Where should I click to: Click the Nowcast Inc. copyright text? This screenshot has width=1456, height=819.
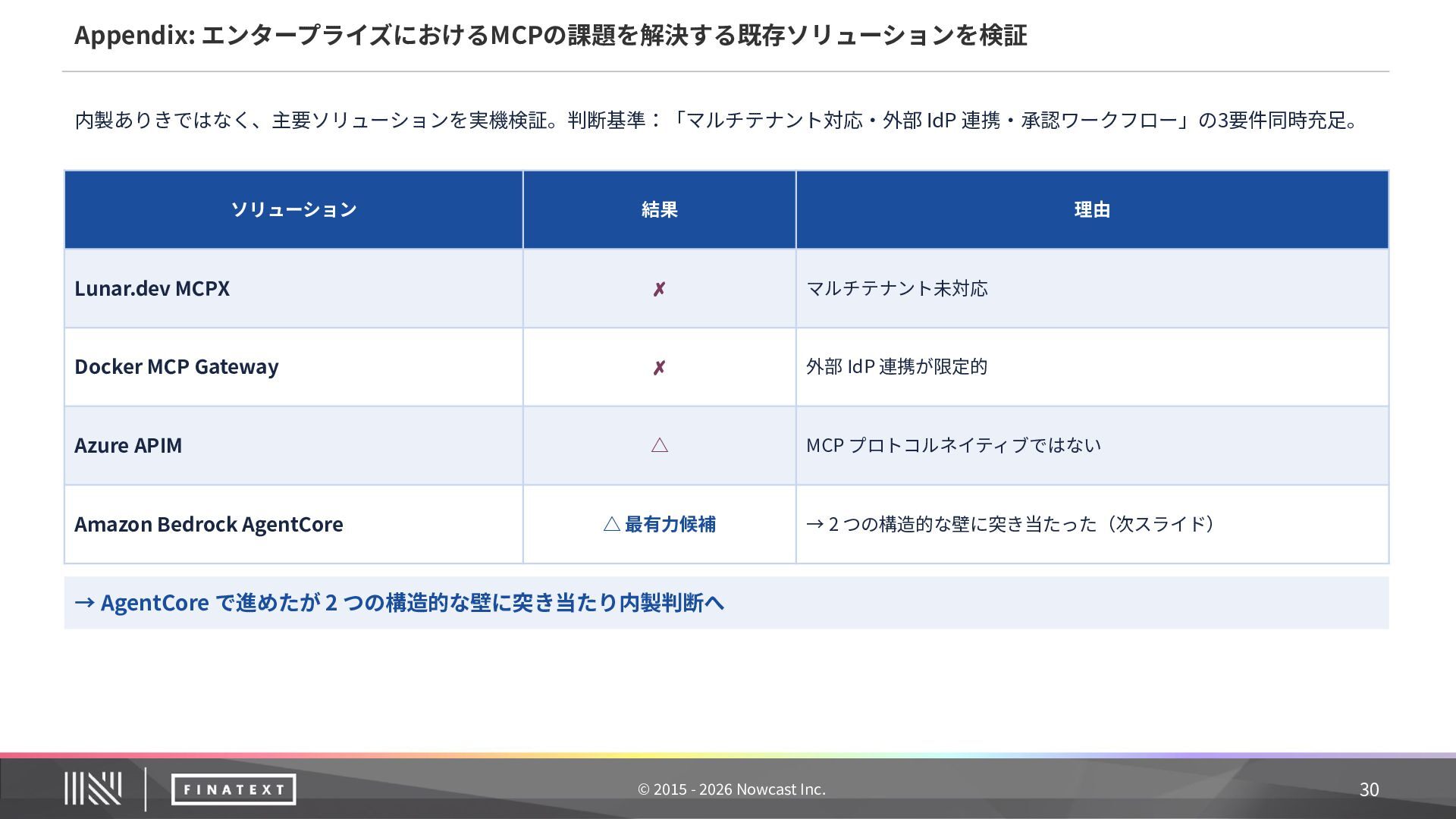[731, 789]
